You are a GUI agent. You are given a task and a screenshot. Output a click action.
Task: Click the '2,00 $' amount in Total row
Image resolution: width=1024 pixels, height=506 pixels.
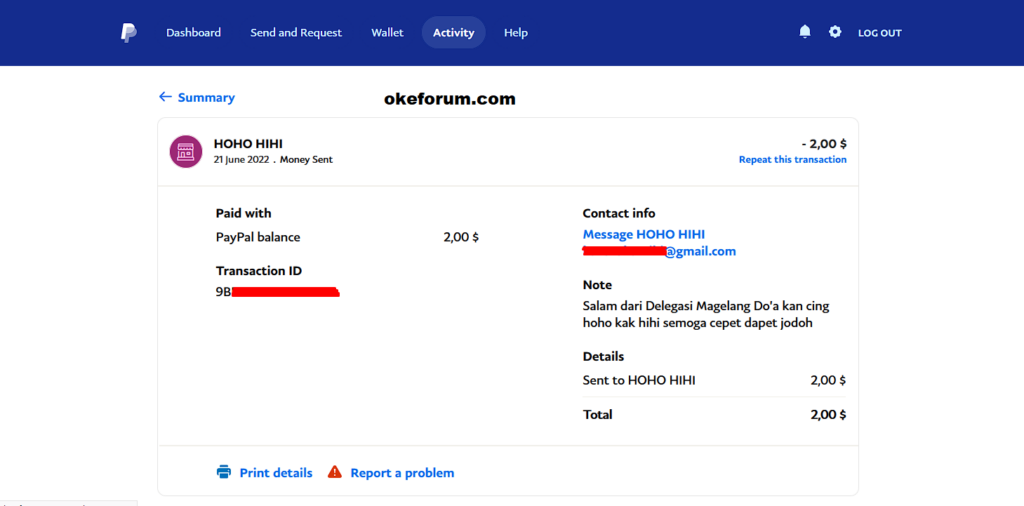point(829,415)
